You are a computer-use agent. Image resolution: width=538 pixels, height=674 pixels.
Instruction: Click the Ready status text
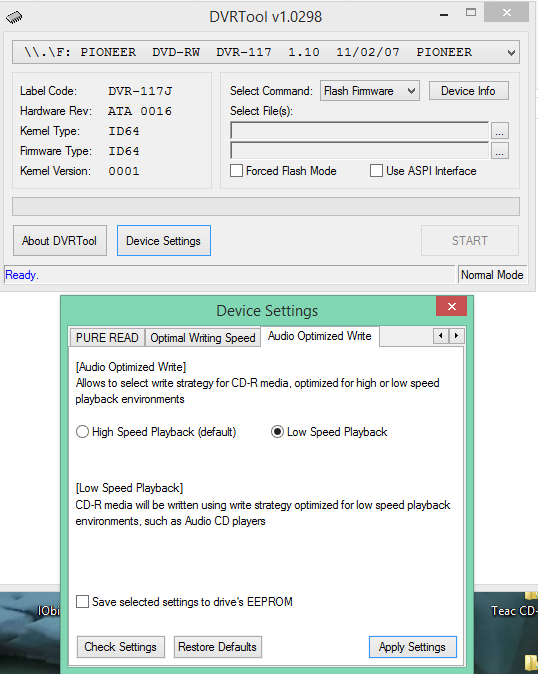22,275
